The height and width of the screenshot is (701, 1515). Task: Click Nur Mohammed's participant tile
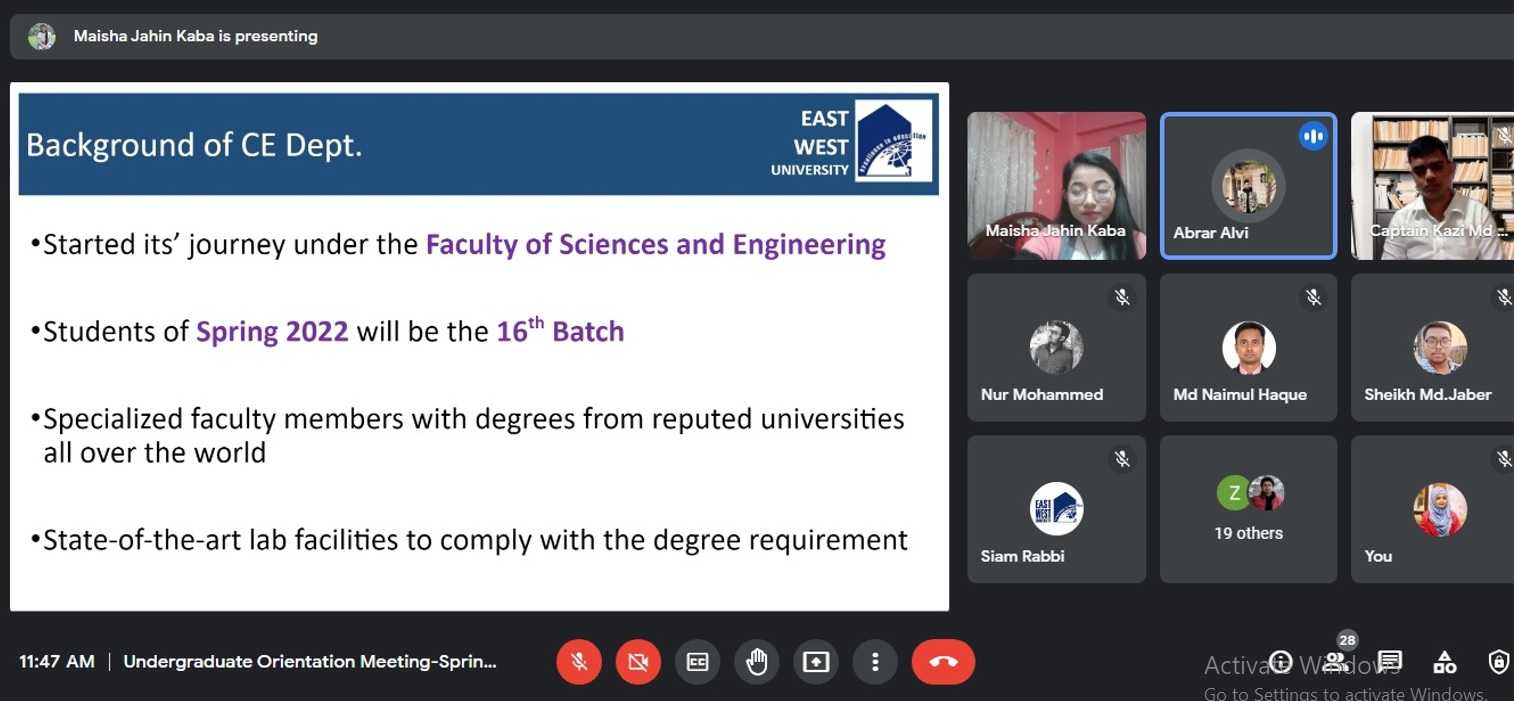(x=1056, y=348)
